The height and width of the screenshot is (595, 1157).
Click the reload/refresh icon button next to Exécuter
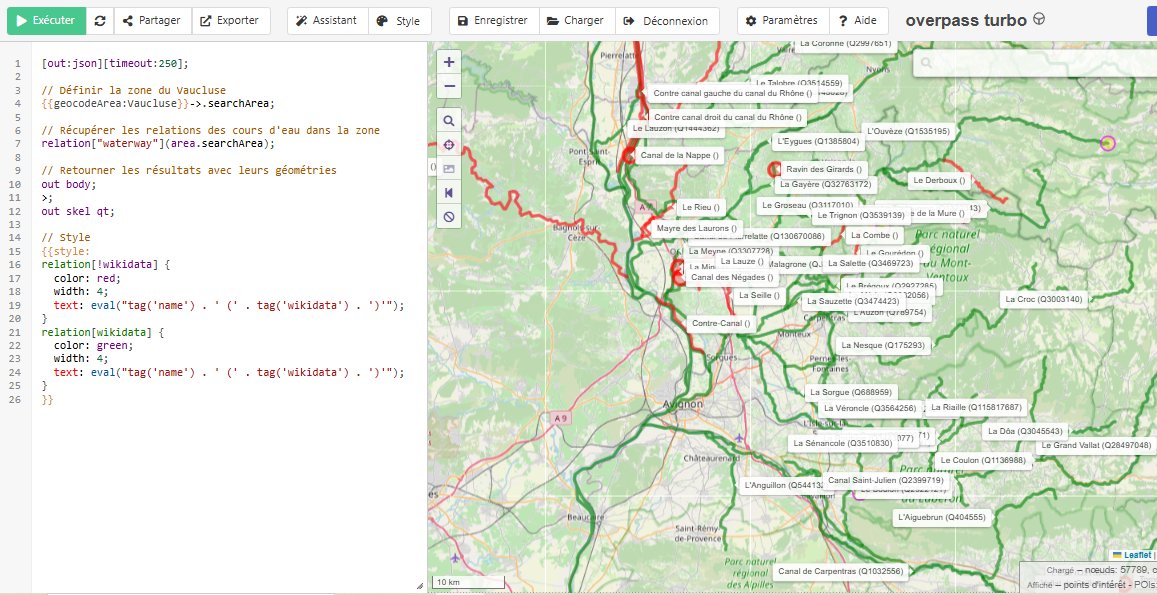coord(100,21)
